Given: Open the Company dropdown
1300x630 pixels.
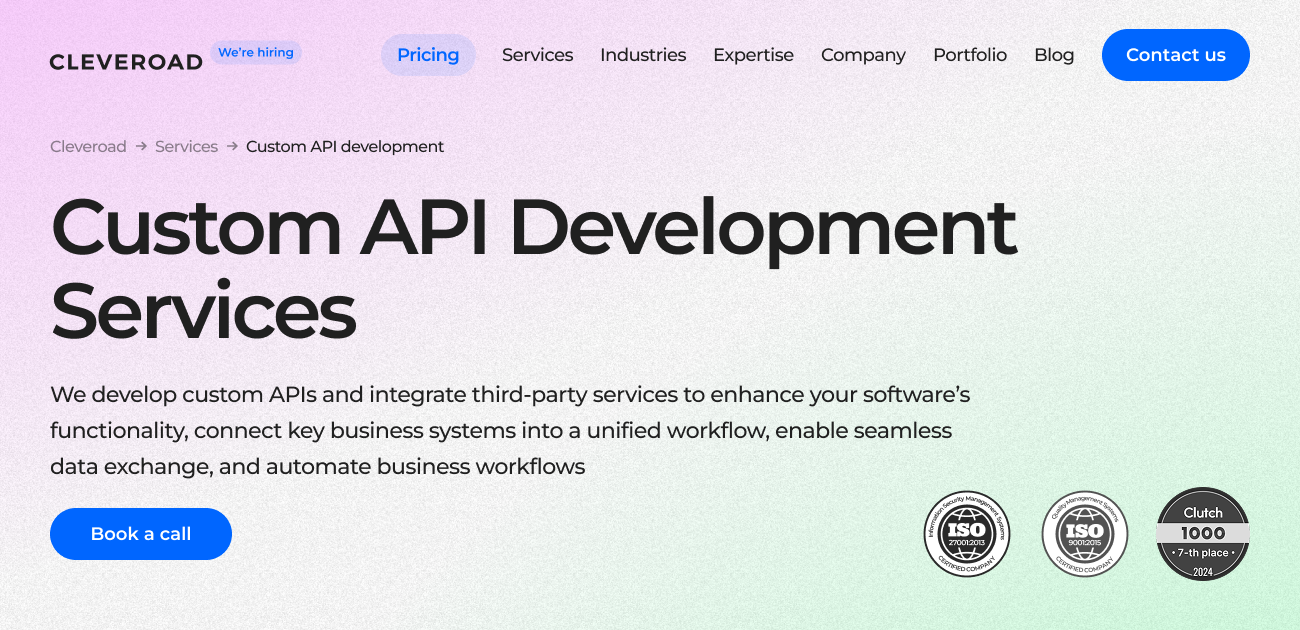Looking at the screenshot, I should pos(863,55).
